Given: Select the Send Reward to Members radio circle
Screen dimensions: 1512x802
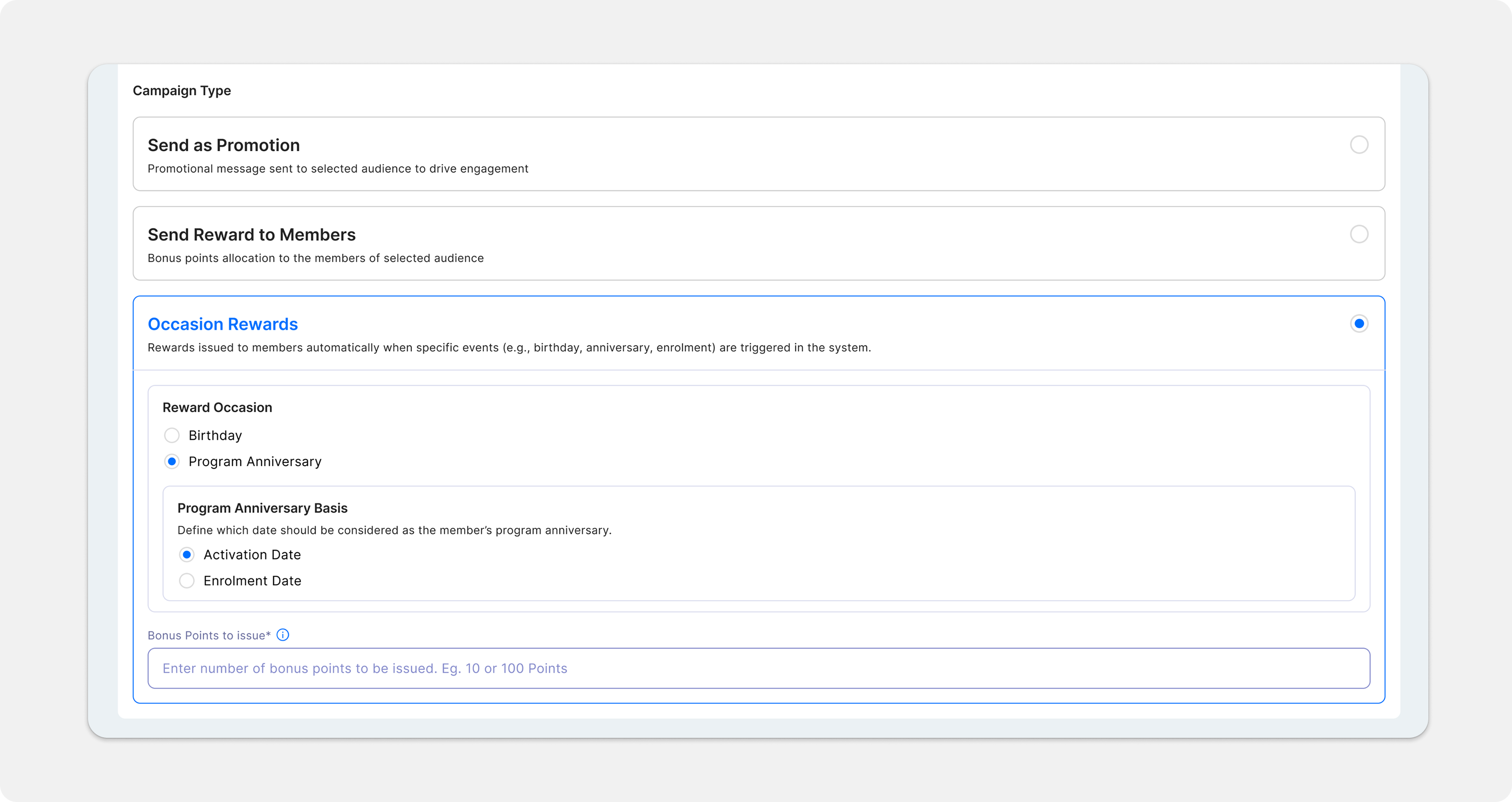Looking at the screenshot, I should (1359, 234).
